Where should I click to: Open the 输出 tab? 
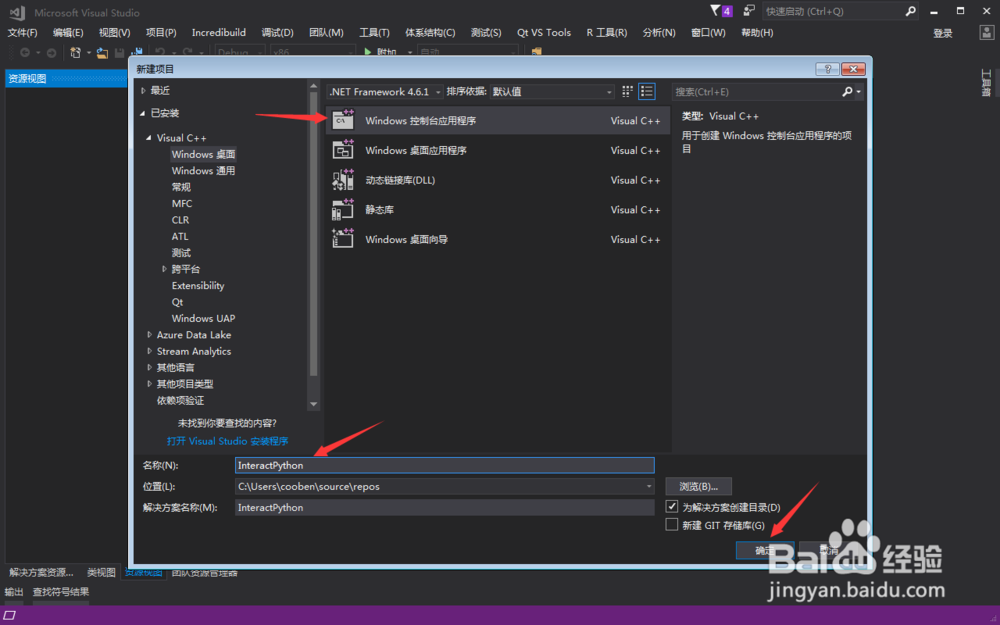[x=14, y=592]
